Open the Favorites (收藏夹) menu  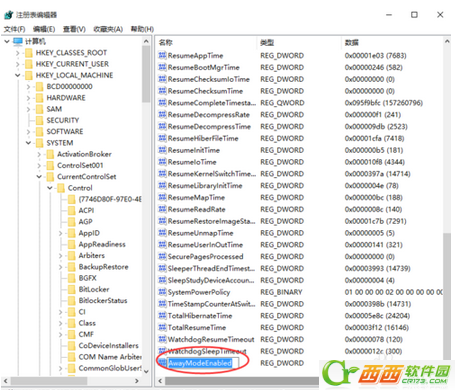coord(108,29)
